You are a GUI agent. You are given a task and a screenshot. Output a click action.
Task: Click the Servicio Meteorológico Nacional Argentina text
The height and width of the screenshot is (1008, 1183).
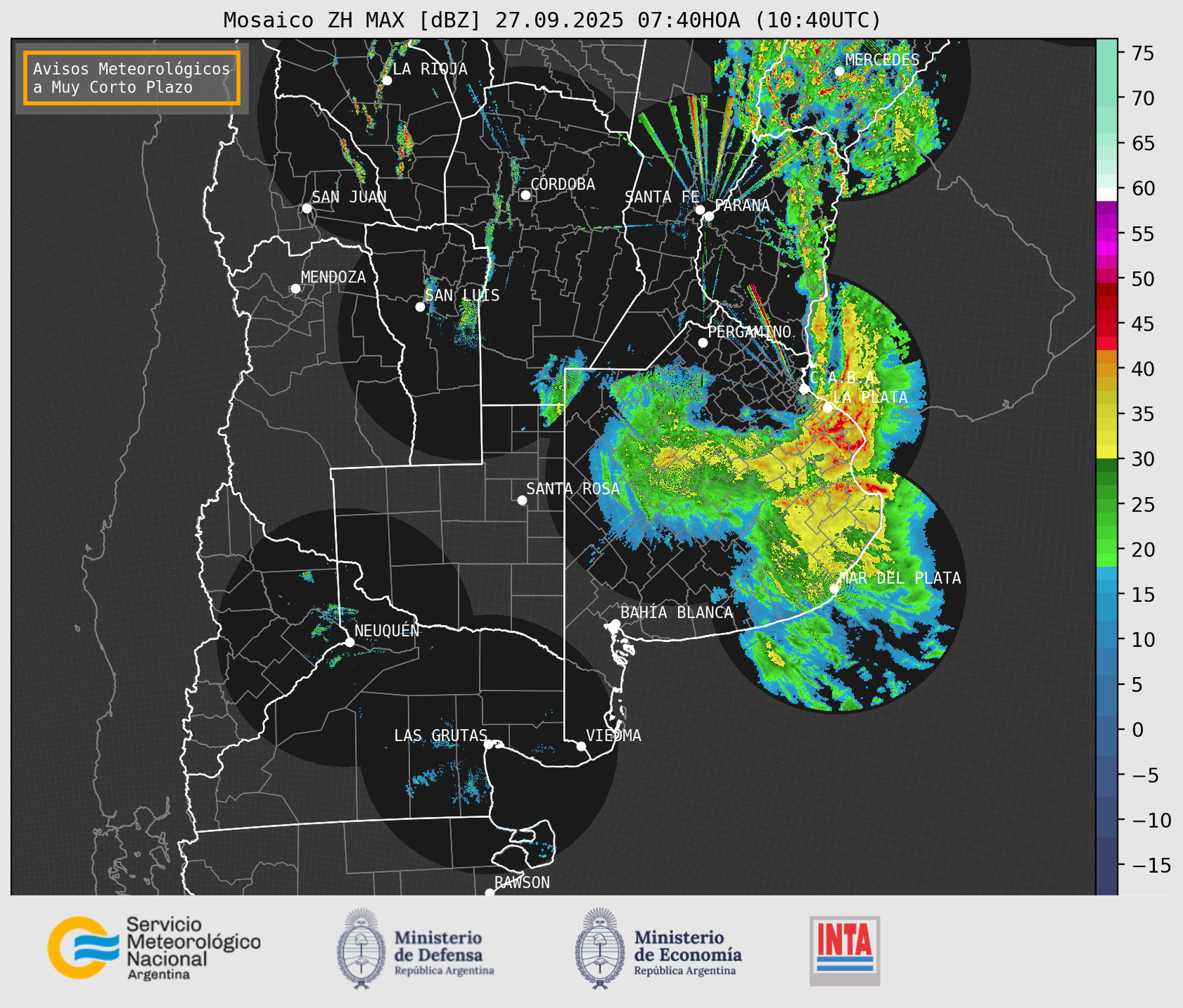pos(193,948)
